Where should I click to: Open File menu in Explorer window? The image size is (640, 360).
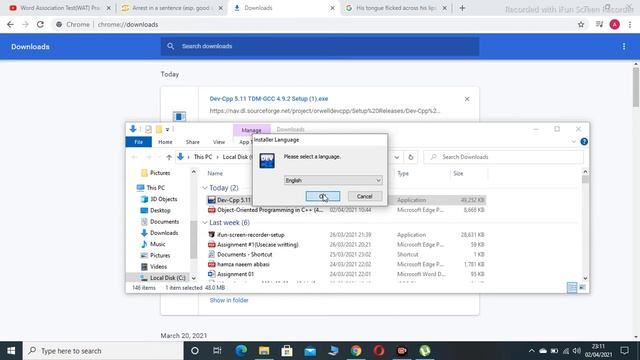tap(138, 142)
